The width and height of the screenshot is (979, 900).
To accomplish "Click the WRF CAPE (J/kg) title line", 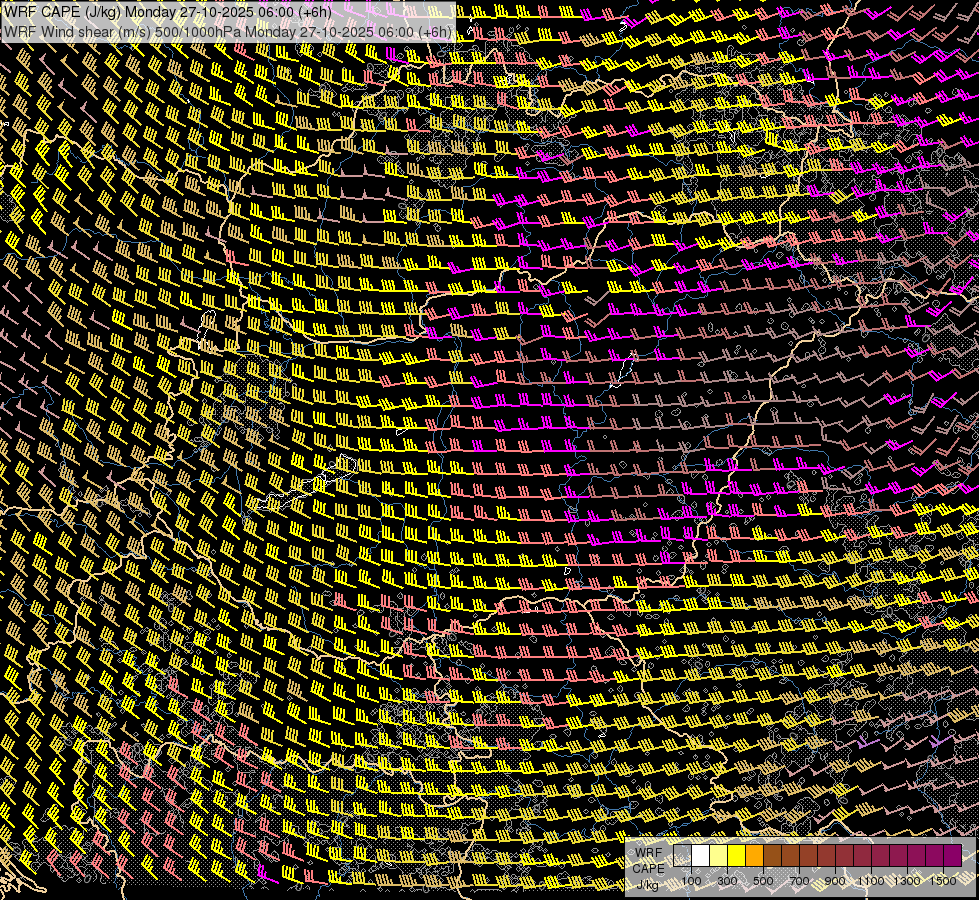I will pyautogui.click(x=167, y=12).
